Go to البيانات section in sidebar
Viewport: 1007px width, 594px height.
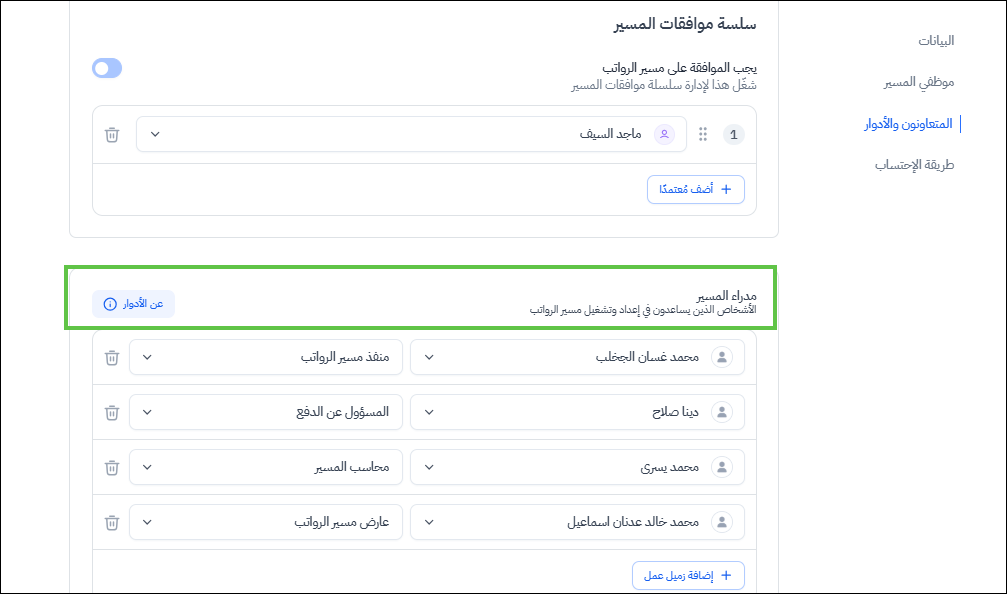pos(936,41)
